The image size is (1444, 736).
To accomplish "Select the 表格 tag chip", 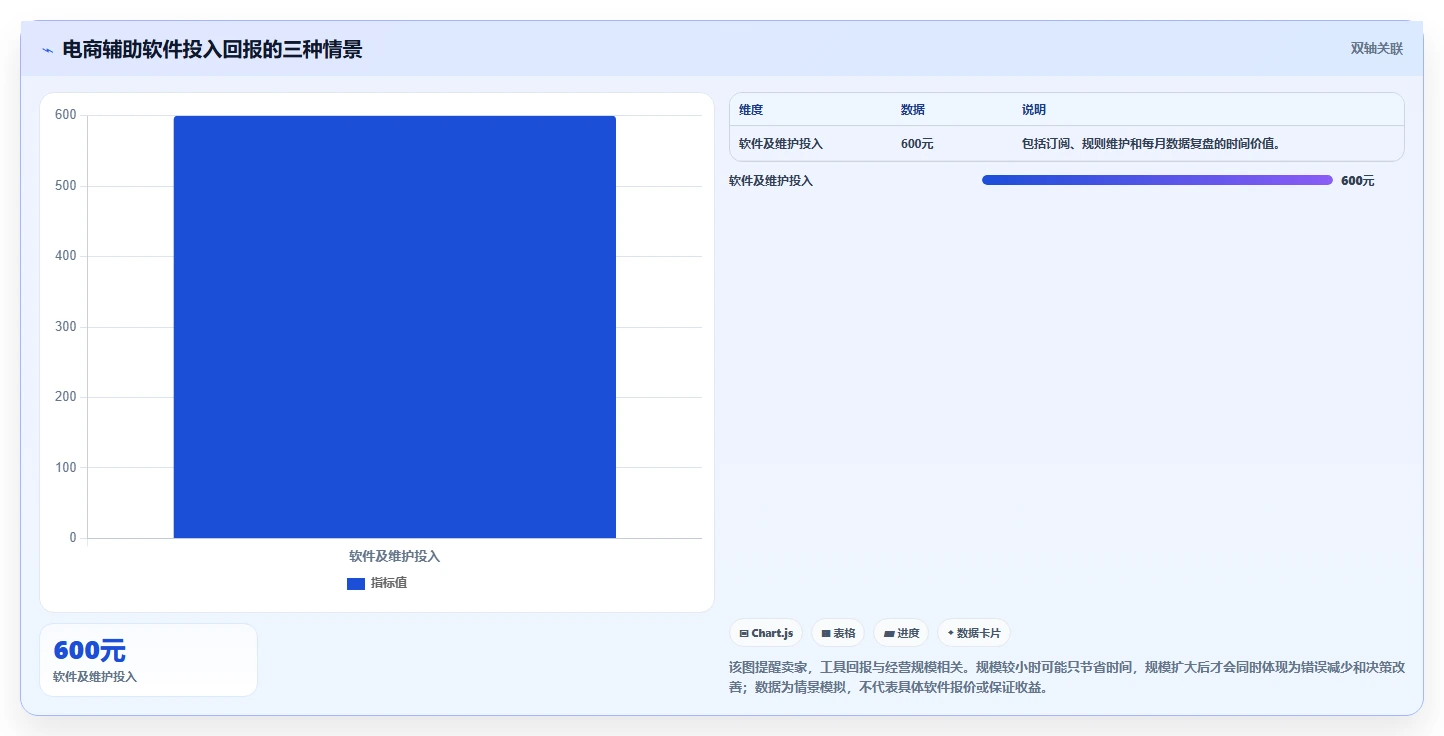I will coord(838,633).
